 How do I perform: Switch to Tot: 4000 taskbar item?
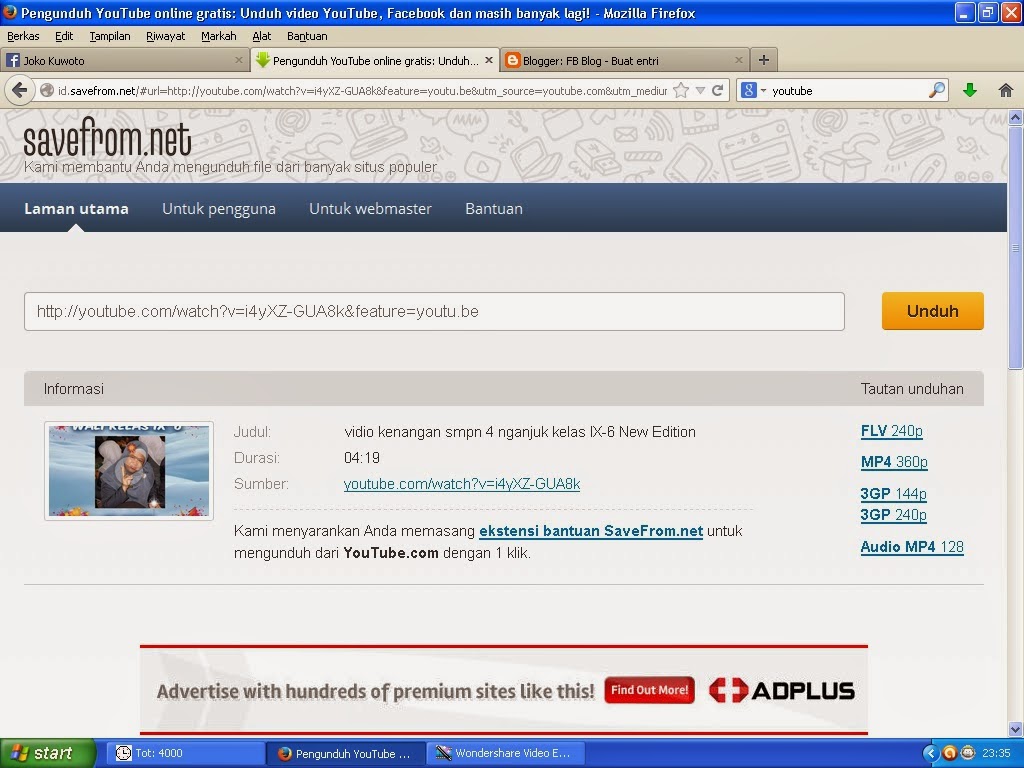pos(184,753)
